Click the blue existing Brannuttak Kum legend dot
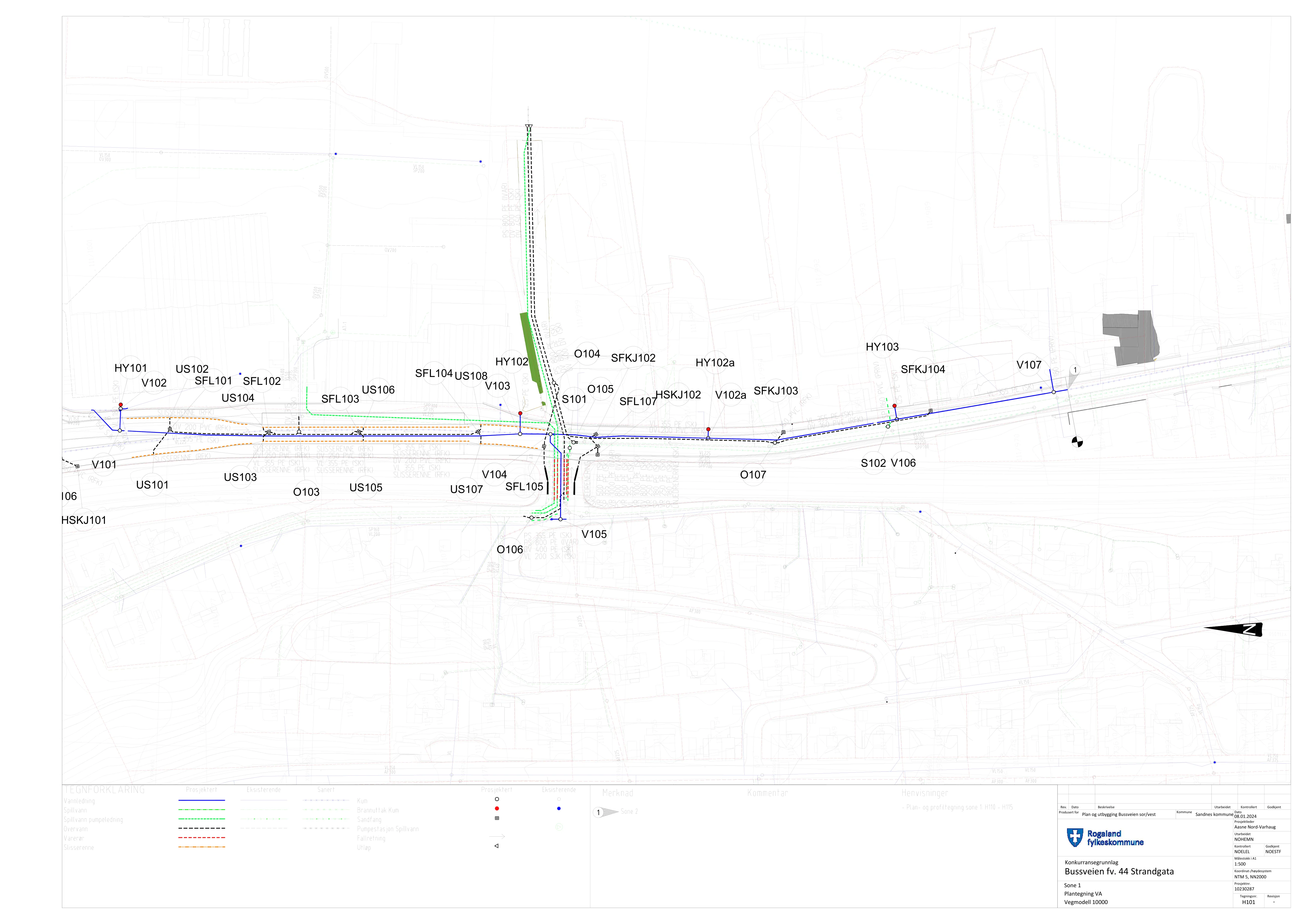The image size is (1307, 924). tap(559, 808)
